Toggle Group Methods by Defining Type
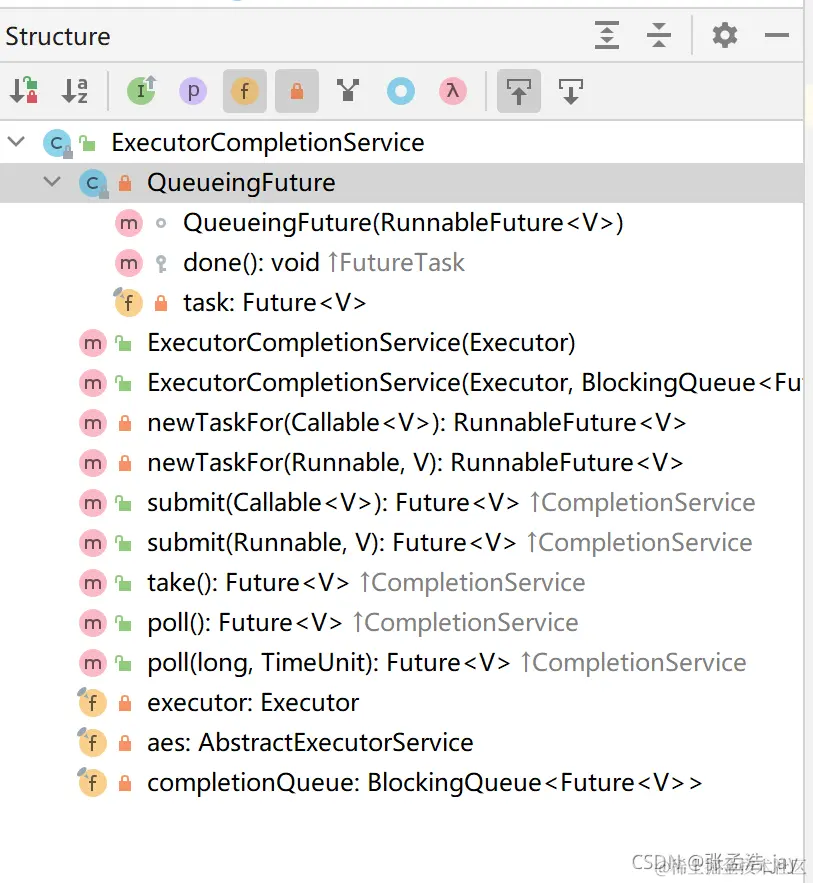Screen dimensions: 813x883 tap(348, 91)
